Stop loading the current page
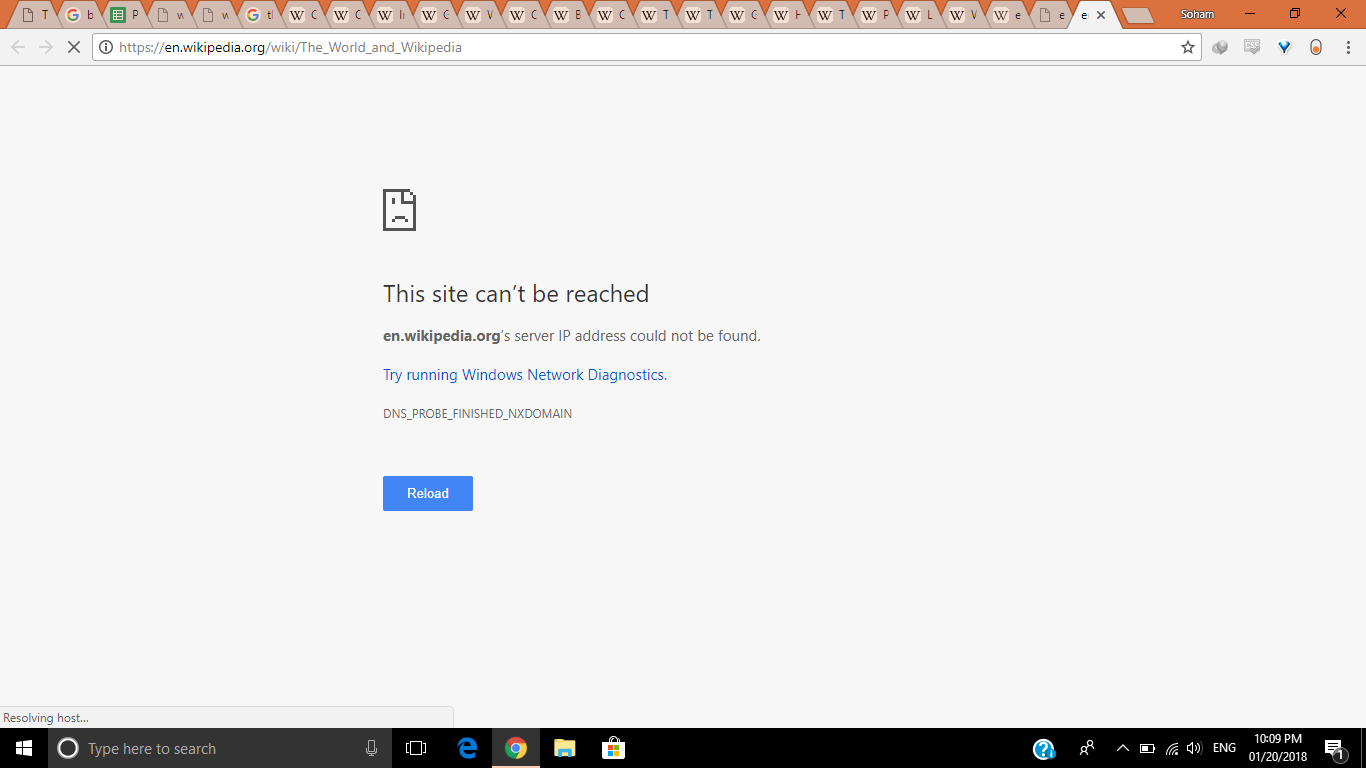The height and width of the screenshot is (768, 1366). coord(73,47)
